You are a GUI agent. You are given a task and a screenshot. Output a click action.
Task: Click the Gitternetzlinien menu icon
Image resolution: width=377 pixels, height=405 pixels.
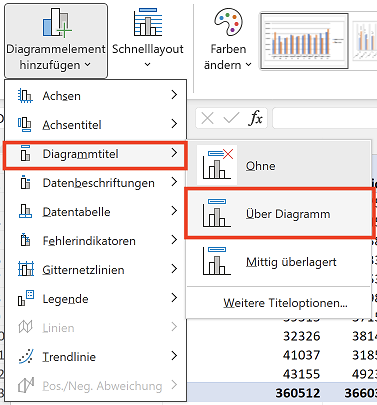pyautogui.click(x=26, y=269)
